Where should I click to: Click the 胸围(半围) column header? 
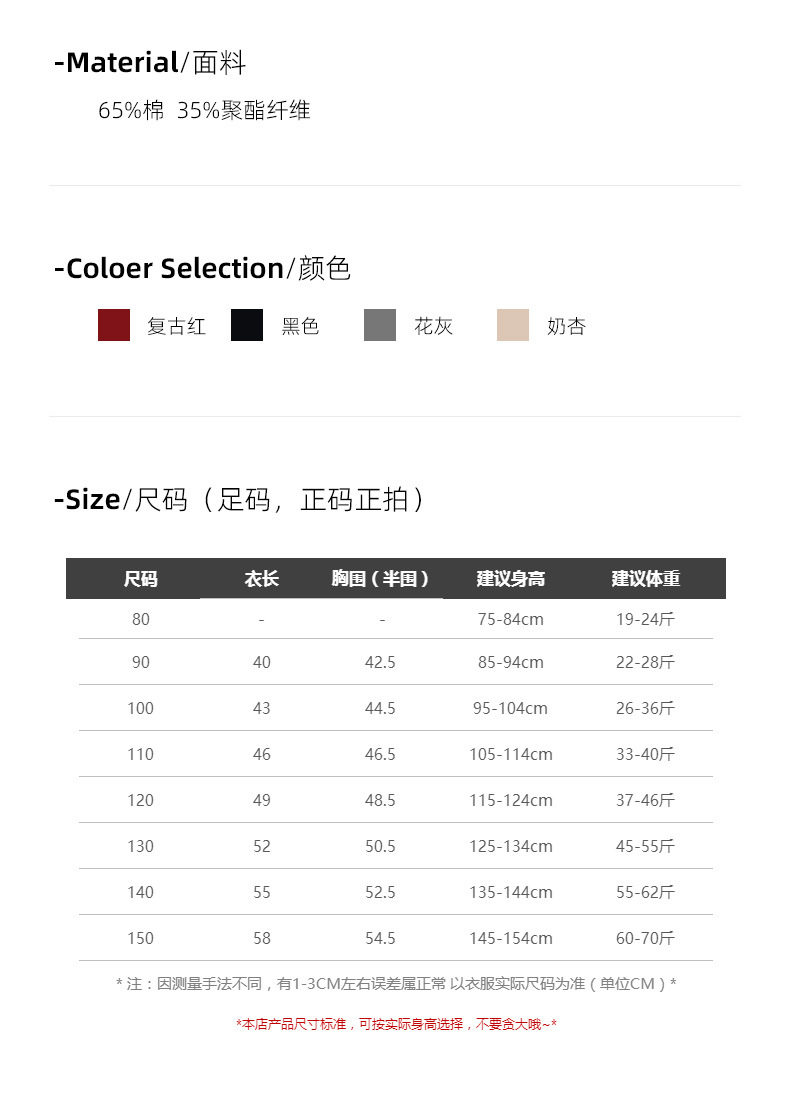pos(380,579)
